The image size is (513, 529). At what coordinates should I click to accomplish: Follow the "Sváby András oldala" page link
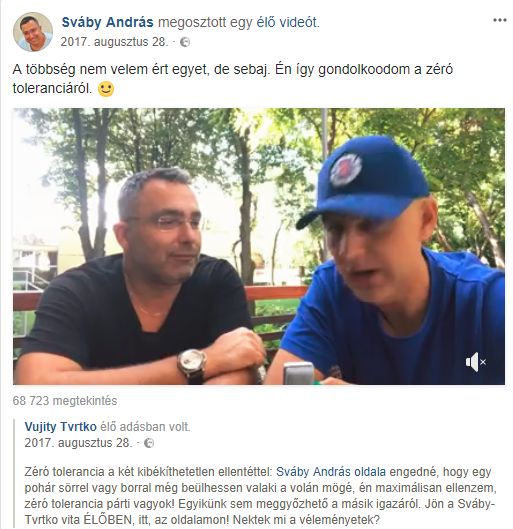pyautogui.click(x=331, y=472)
